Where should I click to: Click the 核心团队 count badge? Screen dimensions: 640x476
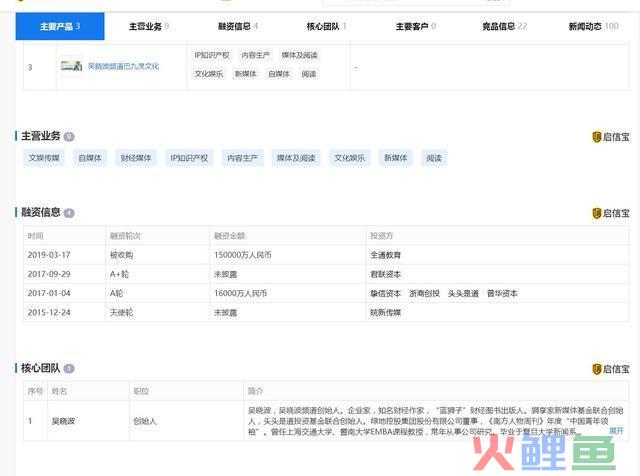69,369
